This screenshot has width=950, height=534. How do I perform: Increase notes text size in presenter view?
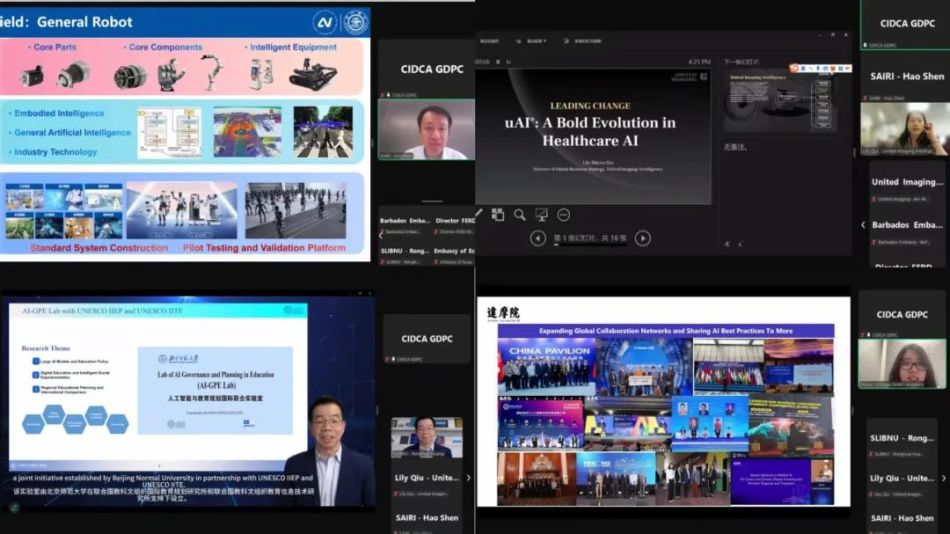point(727,243)
